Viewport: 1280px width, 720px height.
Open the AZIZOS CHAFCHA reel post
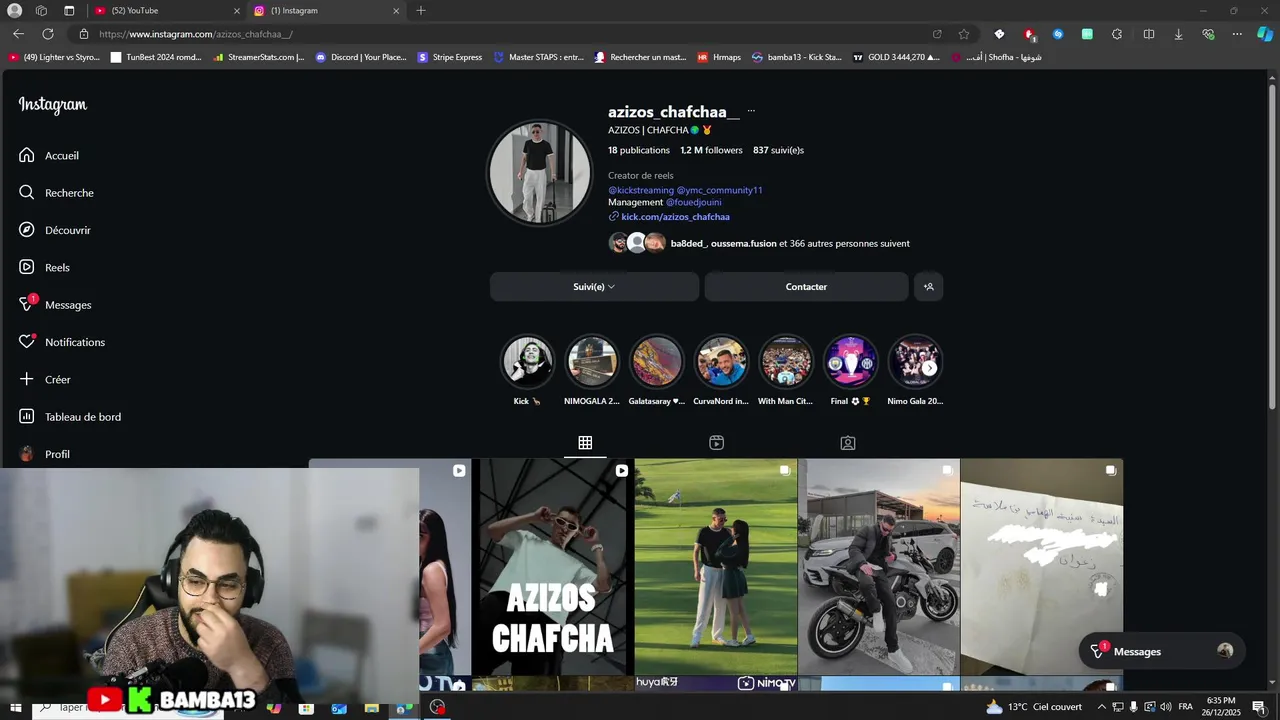tap(552, 567)
